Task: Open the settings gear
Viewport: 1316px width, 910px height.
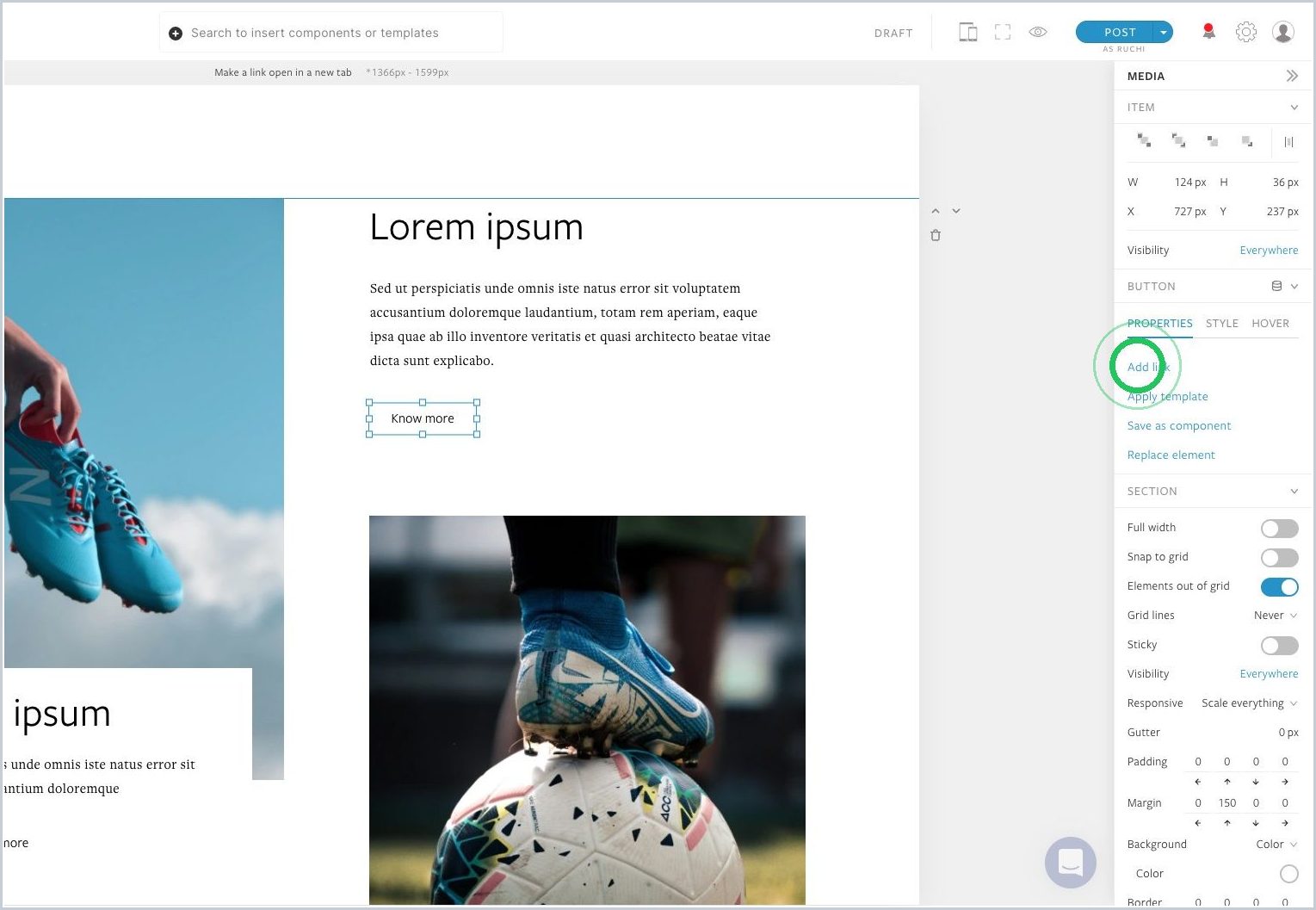Action: point(1245,32)
